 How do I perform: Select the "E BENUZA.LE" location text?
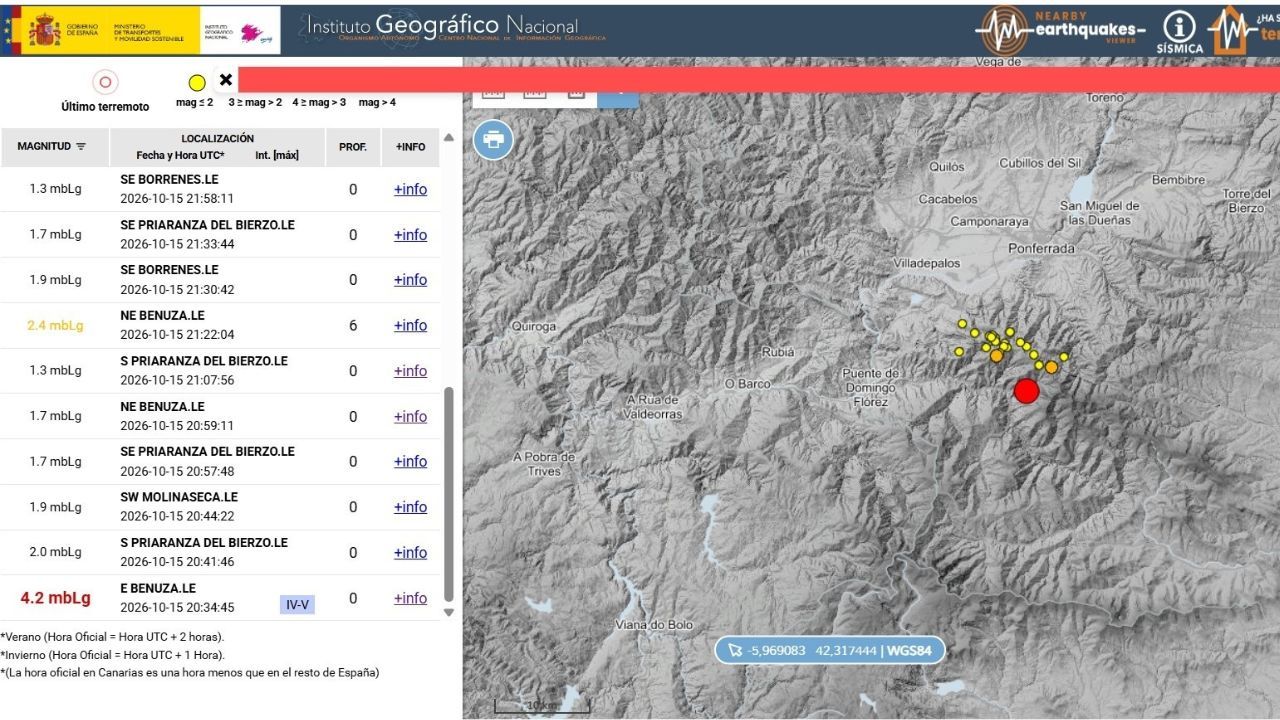coord(158,588)
